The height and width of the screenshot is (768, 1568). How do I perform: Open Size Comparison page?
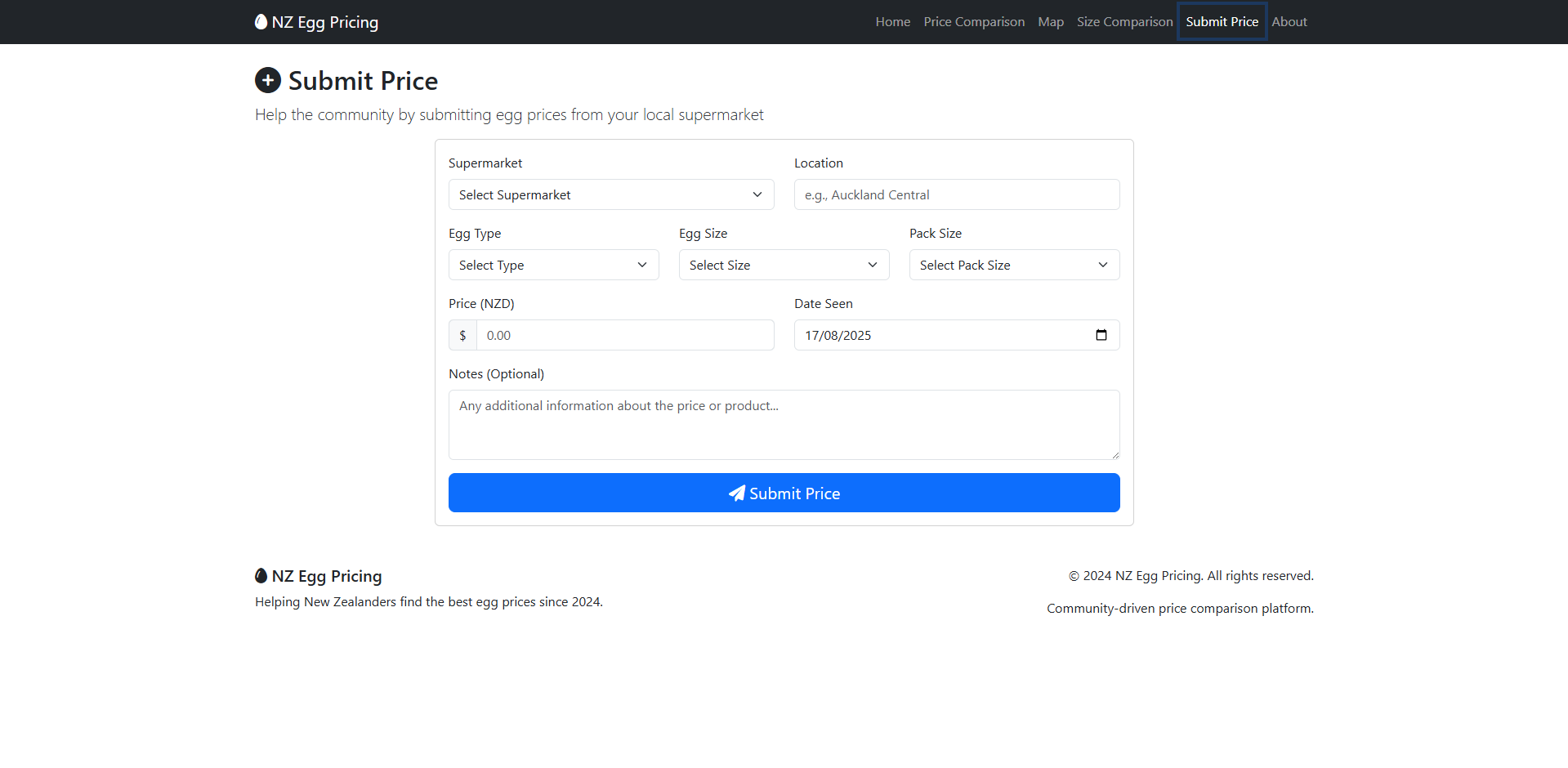1124,22
